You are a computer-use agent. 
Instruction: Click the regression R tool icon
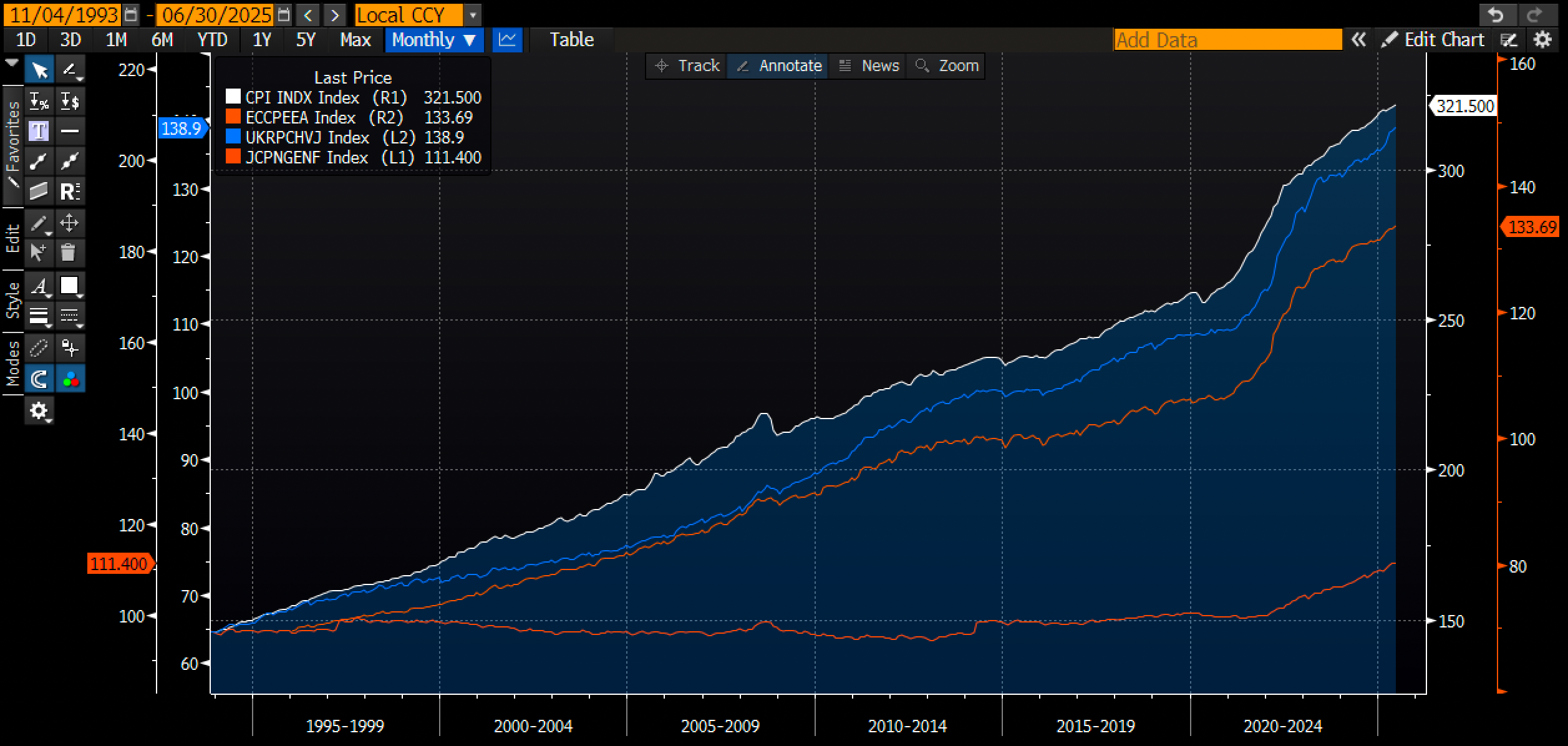[69, 191]
